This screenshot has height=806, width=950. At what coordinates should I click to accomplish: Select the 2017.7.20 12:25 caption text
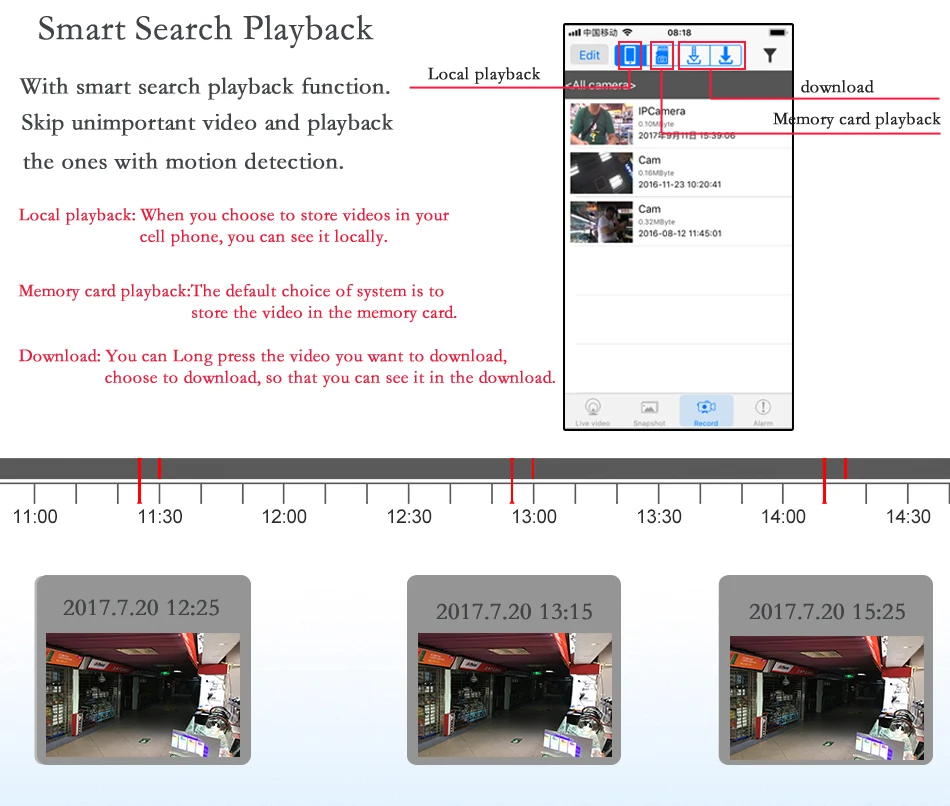[141, 608]
